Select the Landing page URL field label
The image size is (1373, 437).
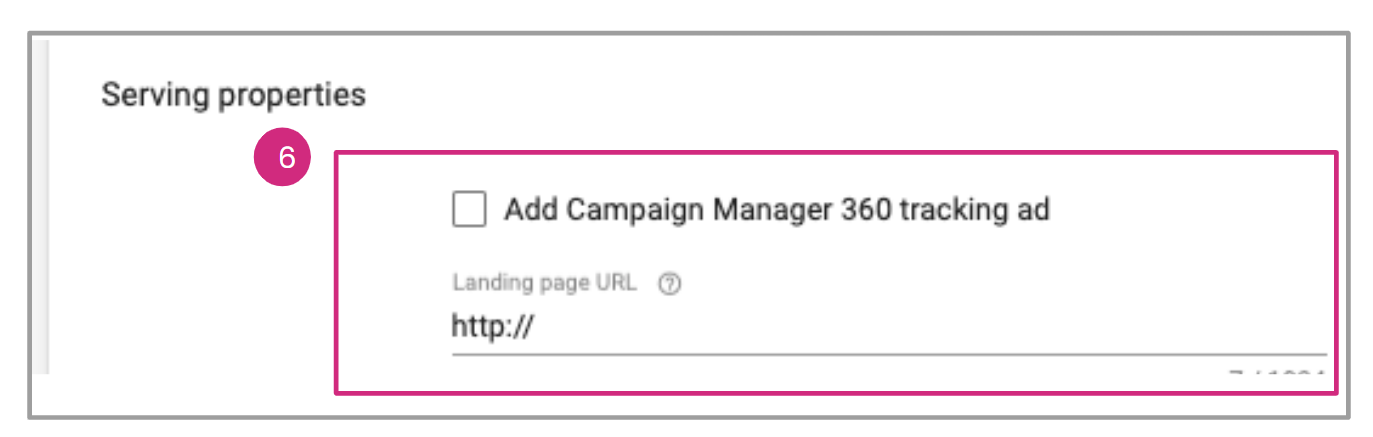point(543,283)
